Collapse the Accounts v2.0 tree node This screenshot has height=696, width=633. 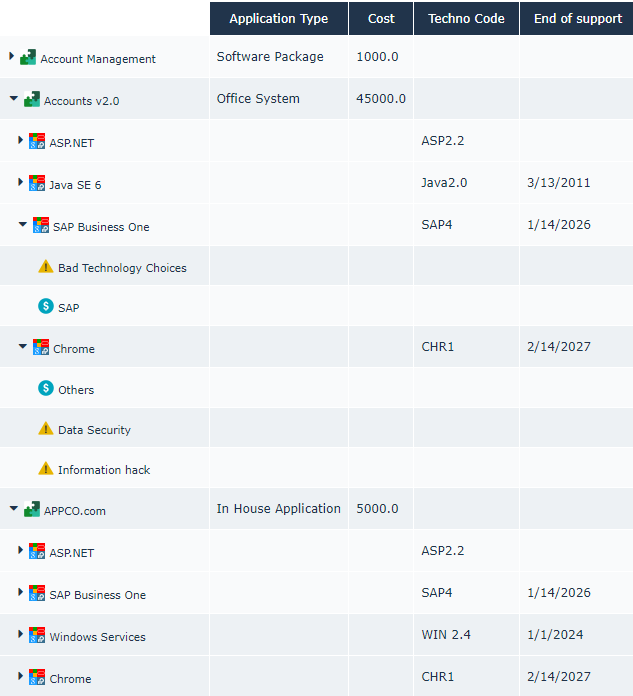click(13, 100)
